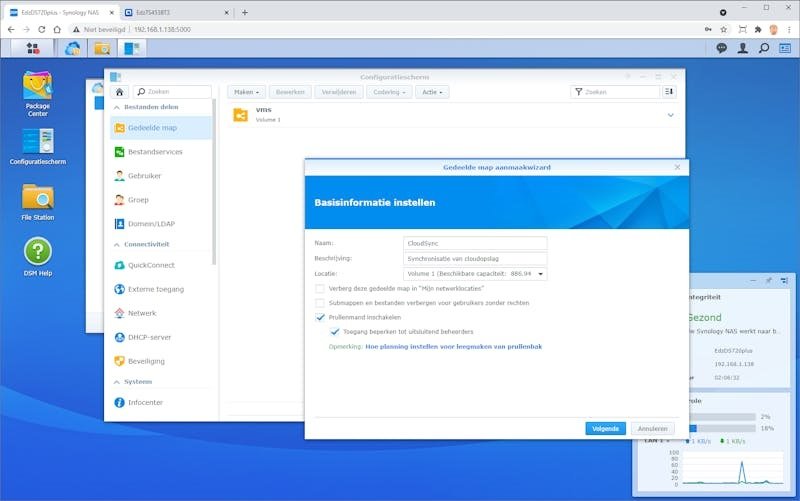The height and width of the screenshot is (501, 800).
Task: Open browser extensions puzzle icon
Action: click(x=758, y=30)
